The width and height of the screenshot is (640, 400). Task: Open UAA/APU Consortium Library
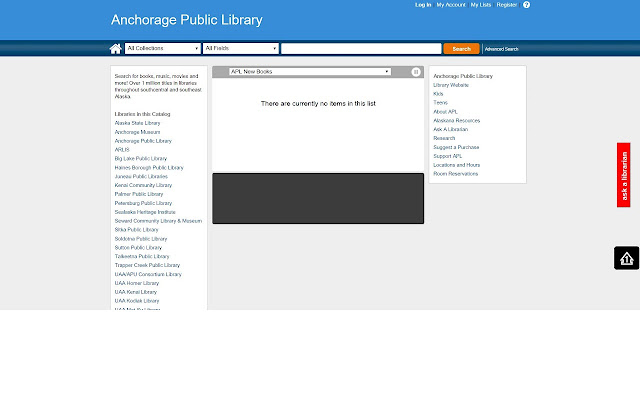(148, 274)
